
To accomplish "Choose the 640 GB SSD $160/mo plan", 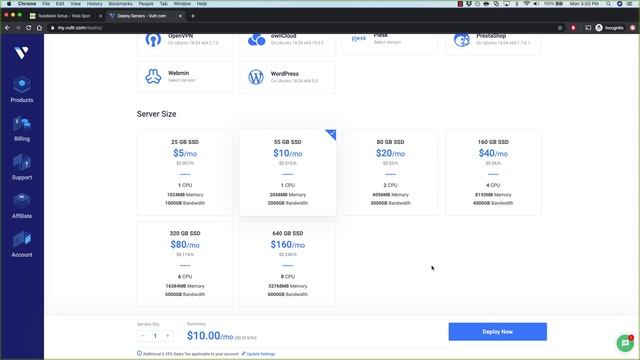I will pos(288,264).
